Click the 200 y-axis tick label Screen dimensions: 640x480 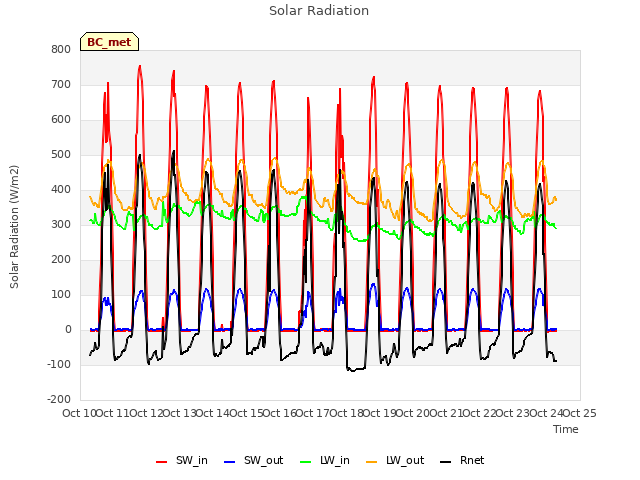pos(61,260)
